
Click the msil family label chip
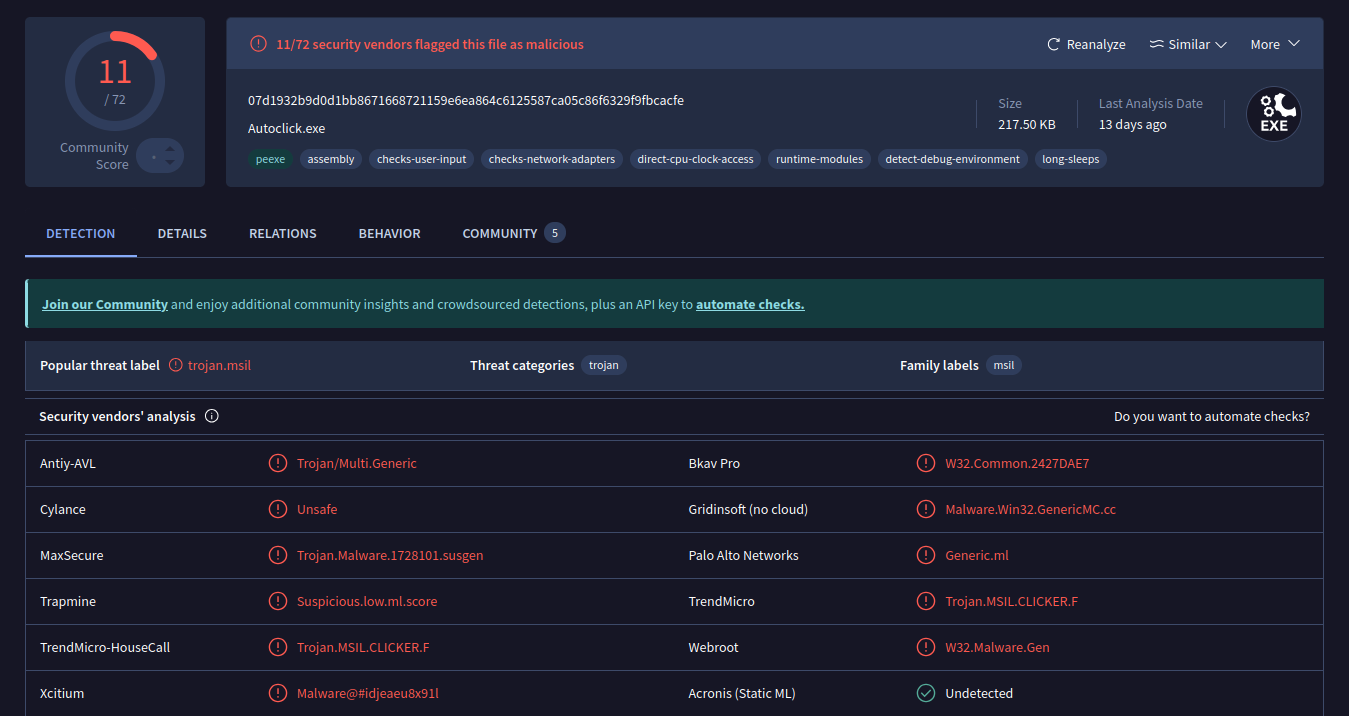click(x=1004, y=365)
